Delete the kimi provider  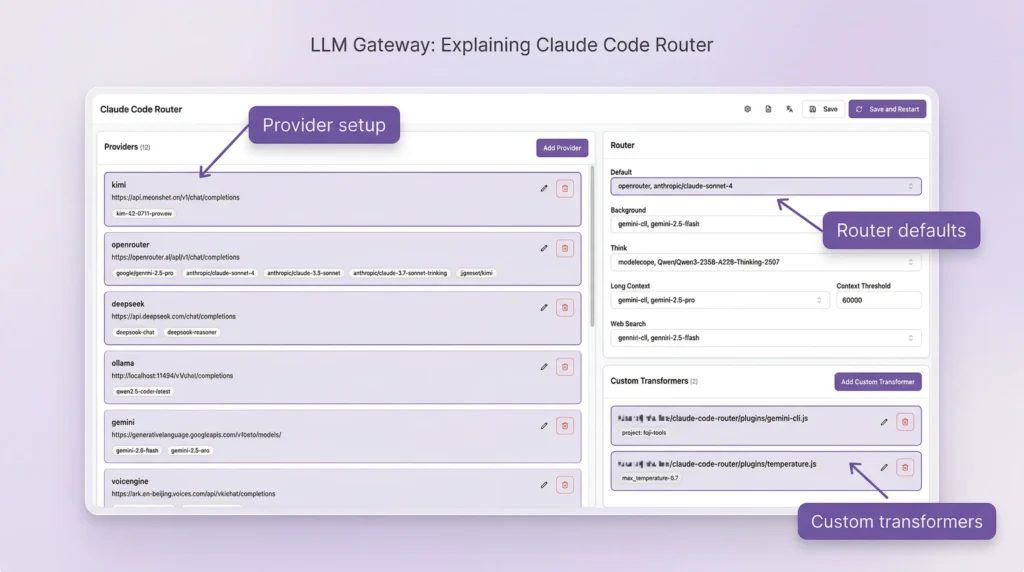[565, 189]
